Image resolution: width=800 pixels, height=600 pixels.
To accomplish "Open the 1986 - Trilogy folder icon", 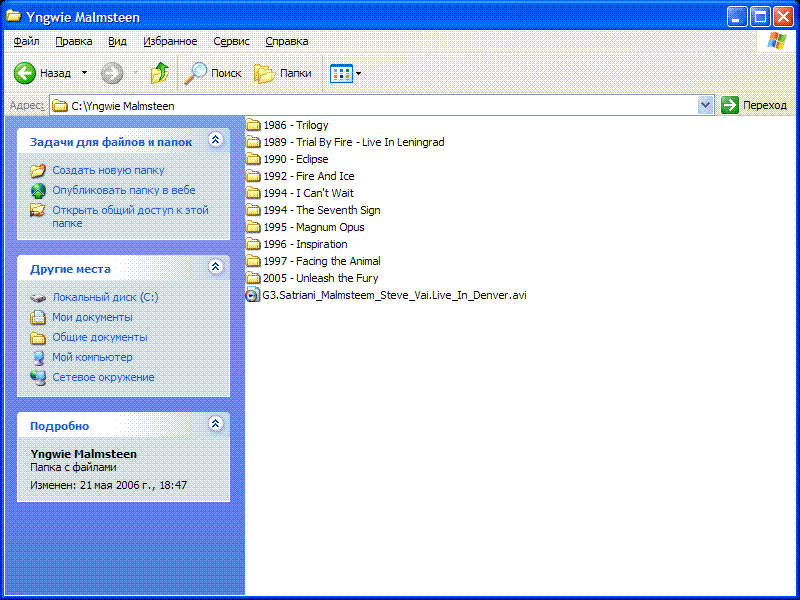I will [253, 125].
